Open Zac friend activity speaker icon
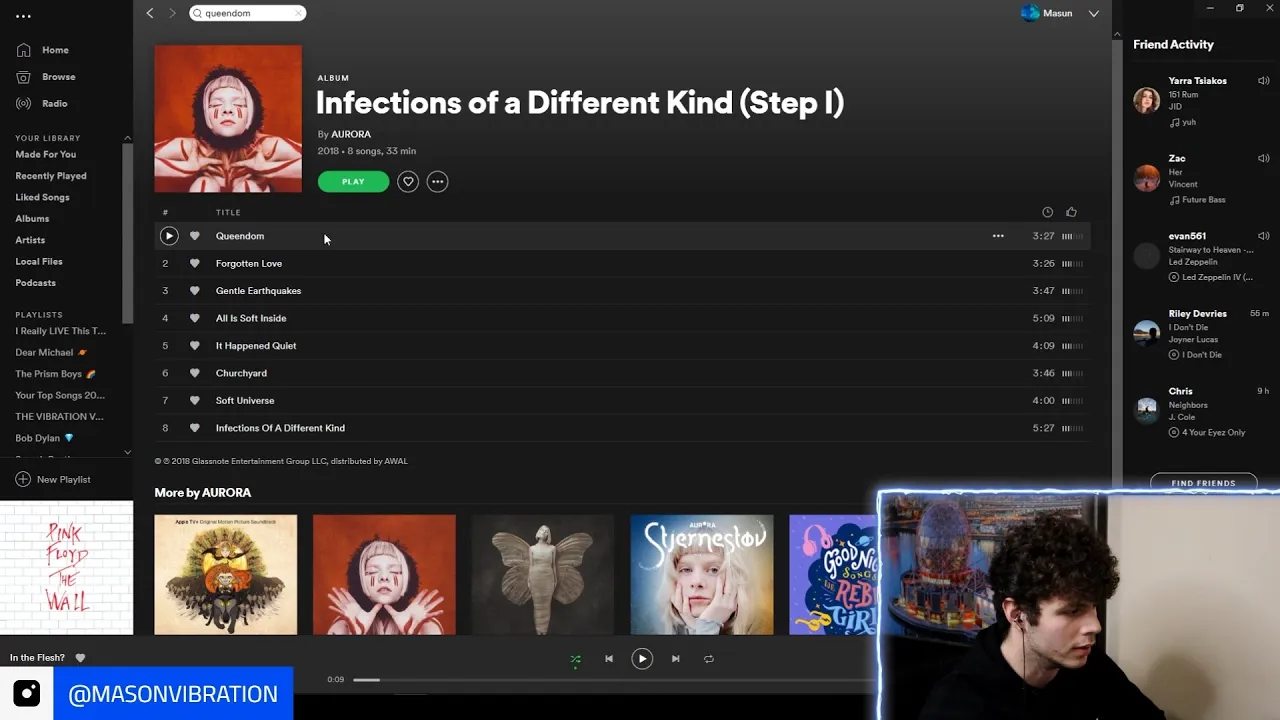This screenshot has height=720, width=1280. (1263, 158)
